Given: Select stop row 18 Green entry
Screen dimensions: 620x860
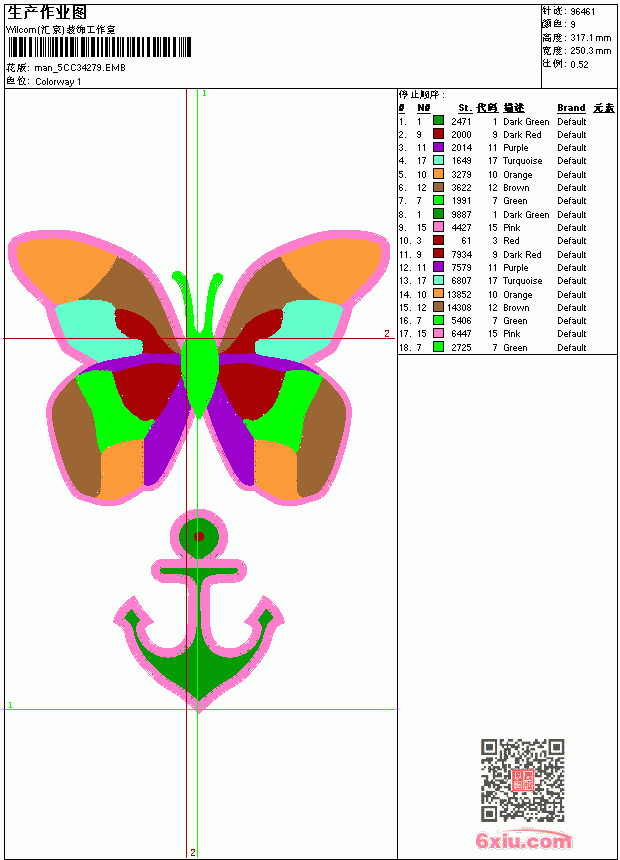Looking at the screenshot, I should tap(493, 347).
